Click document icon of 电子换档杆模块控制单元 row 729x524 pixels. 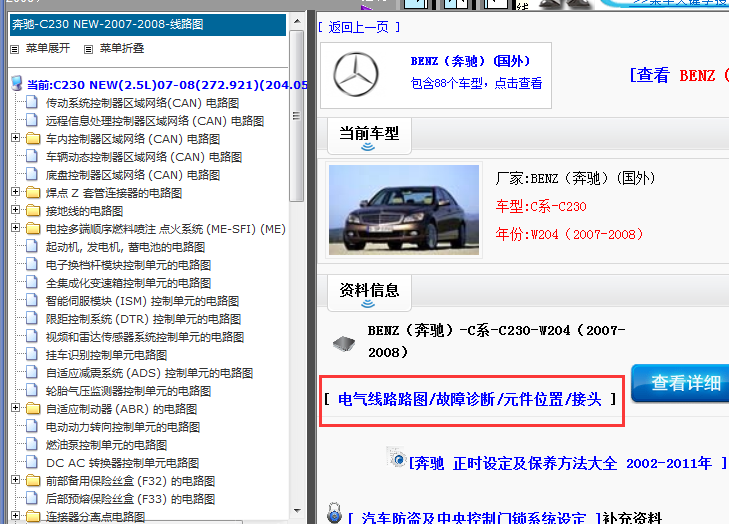tap(32, 264)
